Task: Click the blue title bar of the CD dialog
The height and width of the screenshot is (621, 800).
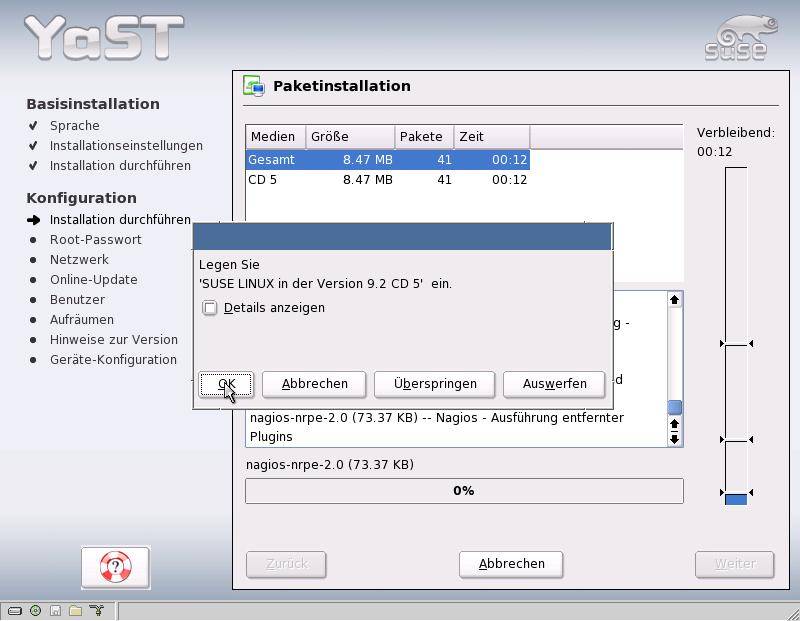Action: pyautogui.click(x=403, y=236)
